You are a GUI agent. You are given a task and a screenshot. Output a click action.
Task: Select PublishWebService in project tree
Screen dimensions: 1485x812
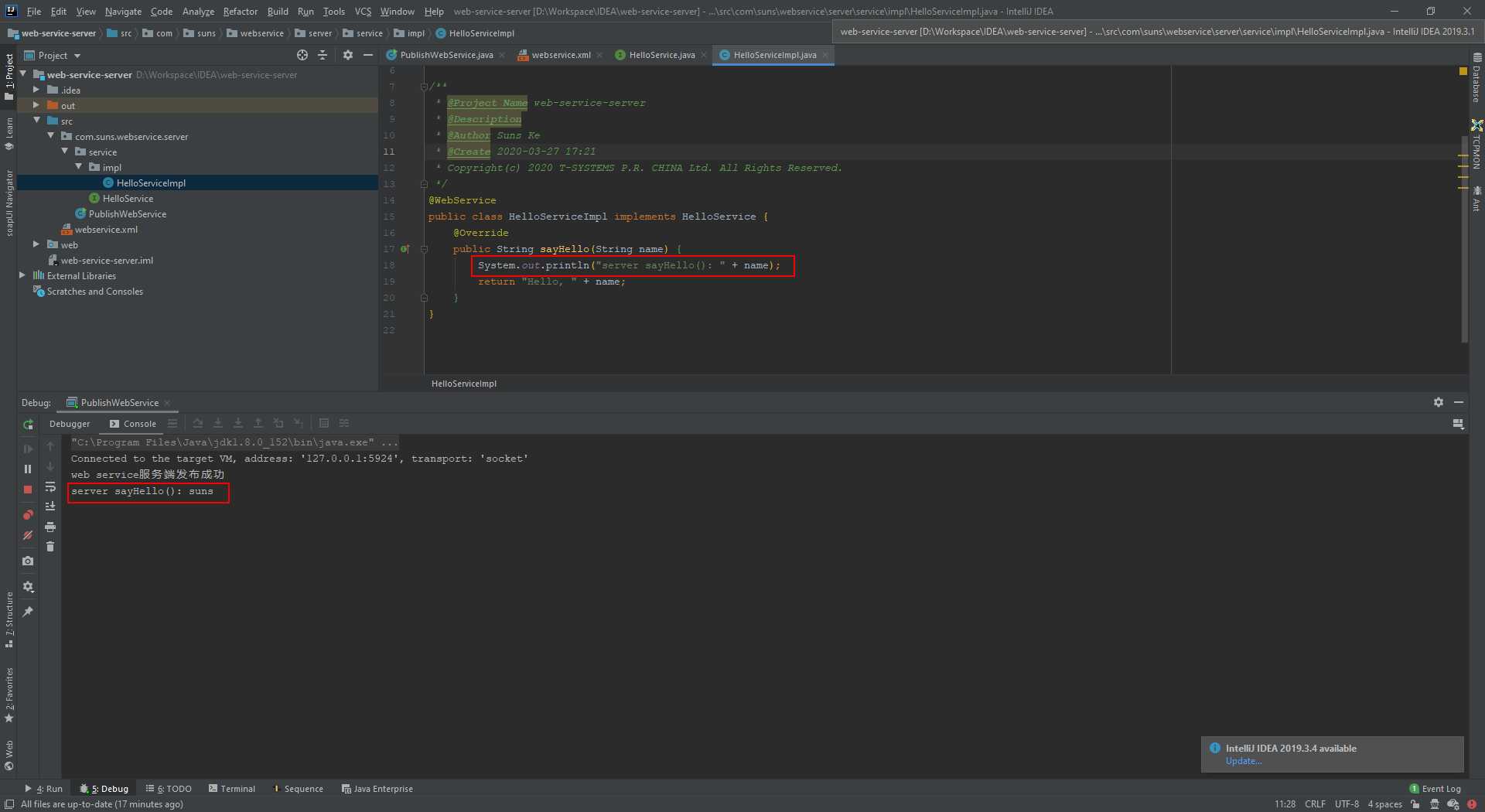[x=128, y=213]
